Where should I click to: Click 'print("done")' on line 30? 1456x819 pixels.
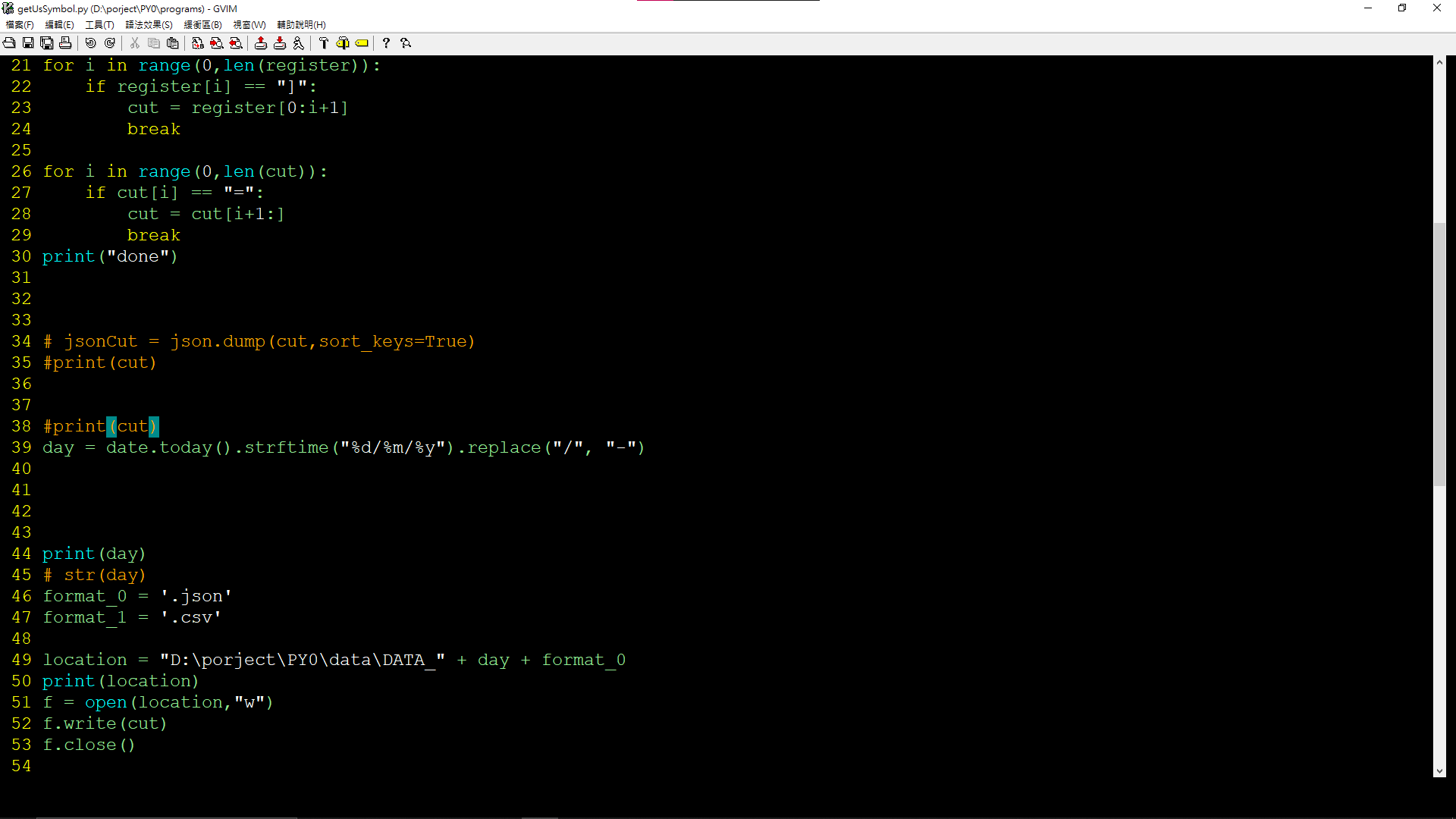[x=110, y=257]
